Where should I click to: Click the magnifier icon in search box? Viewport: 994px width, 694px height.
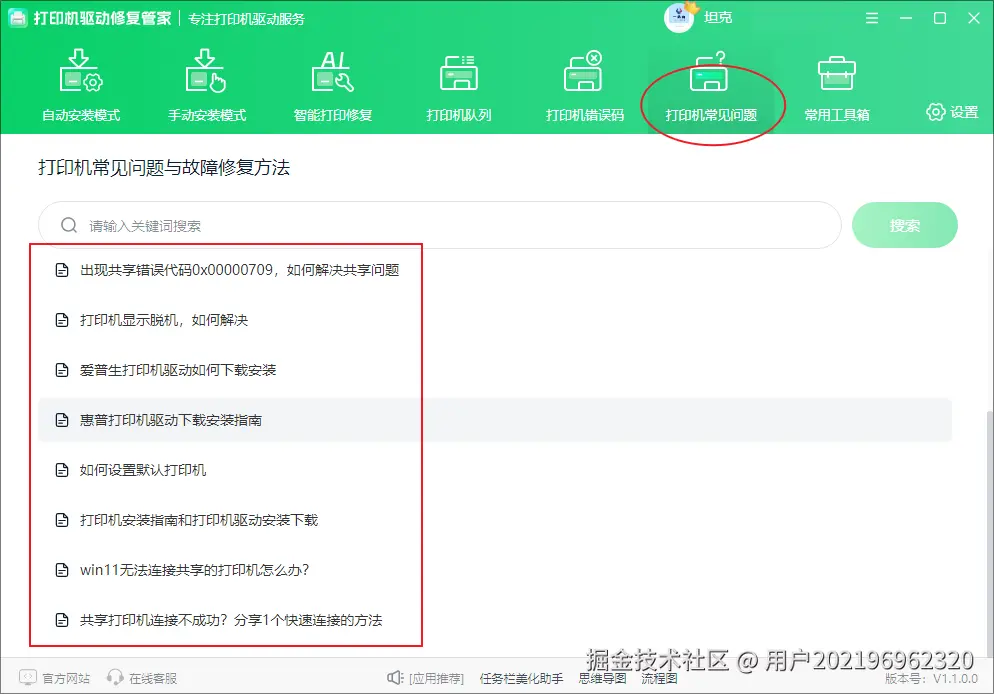[68, 226]
